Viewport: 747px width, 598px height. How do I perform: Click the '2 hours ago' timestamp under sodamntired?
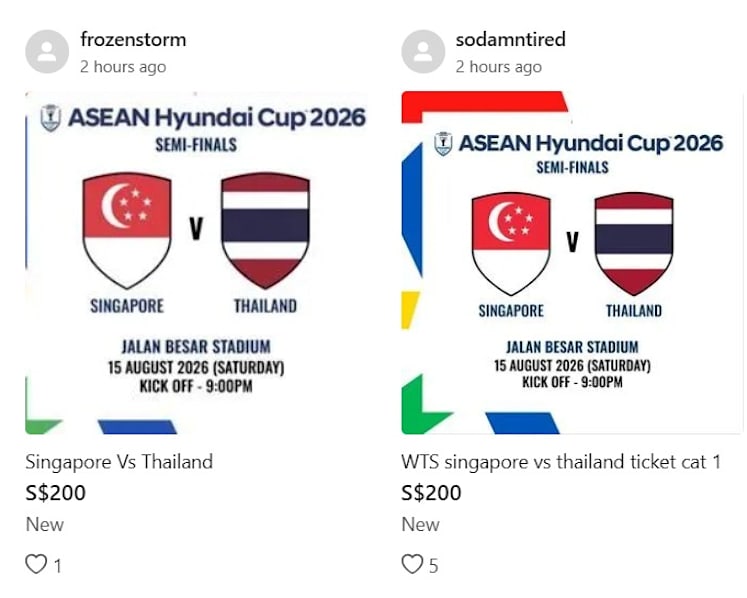point(498,67)
